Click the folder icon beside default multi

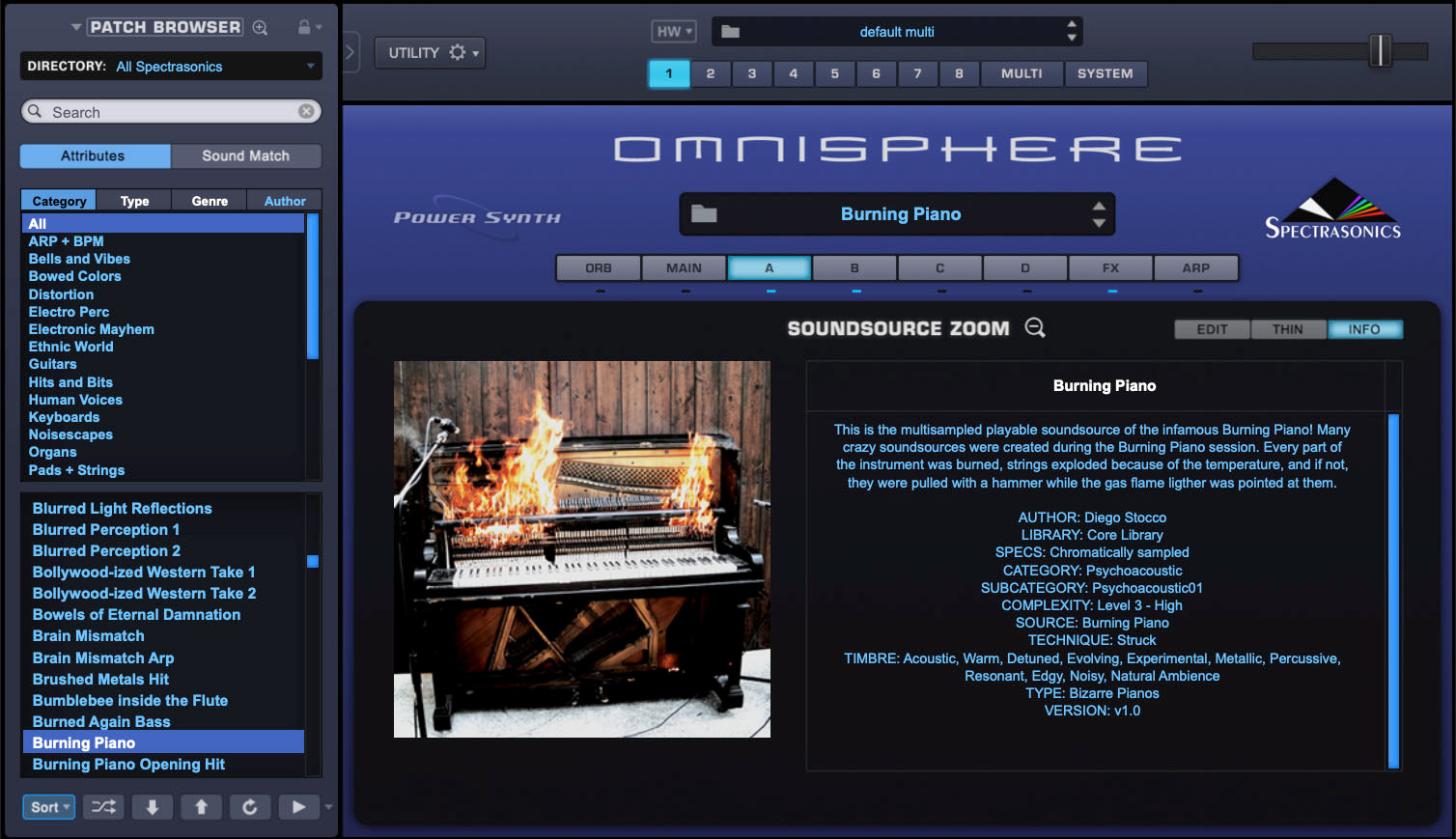pos(730,32)
